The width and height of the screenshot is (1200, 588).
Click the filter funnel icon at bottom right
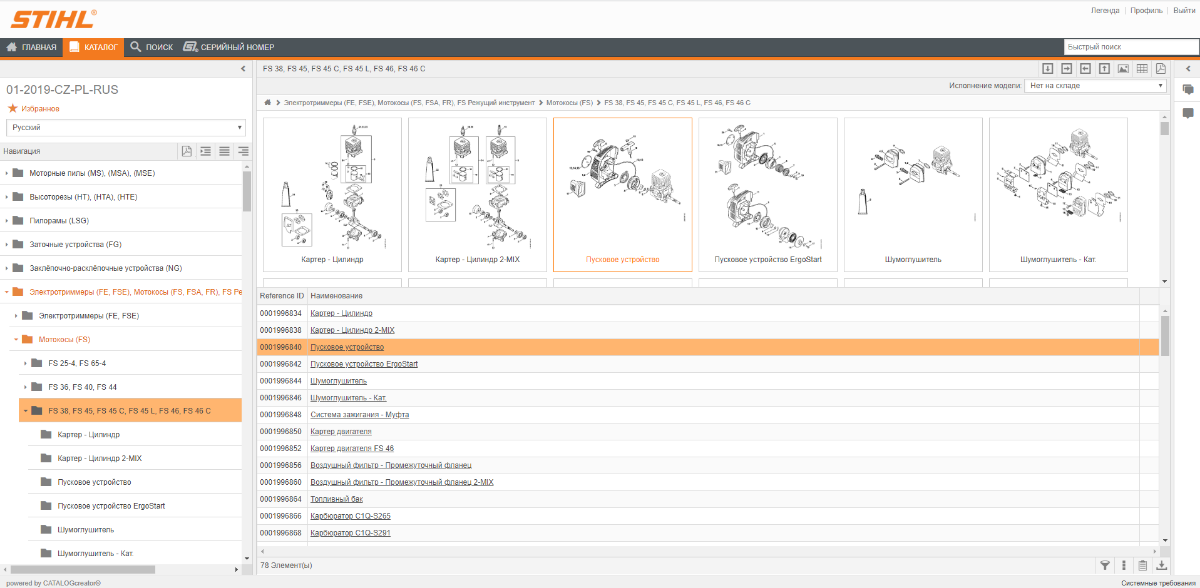1105,565
